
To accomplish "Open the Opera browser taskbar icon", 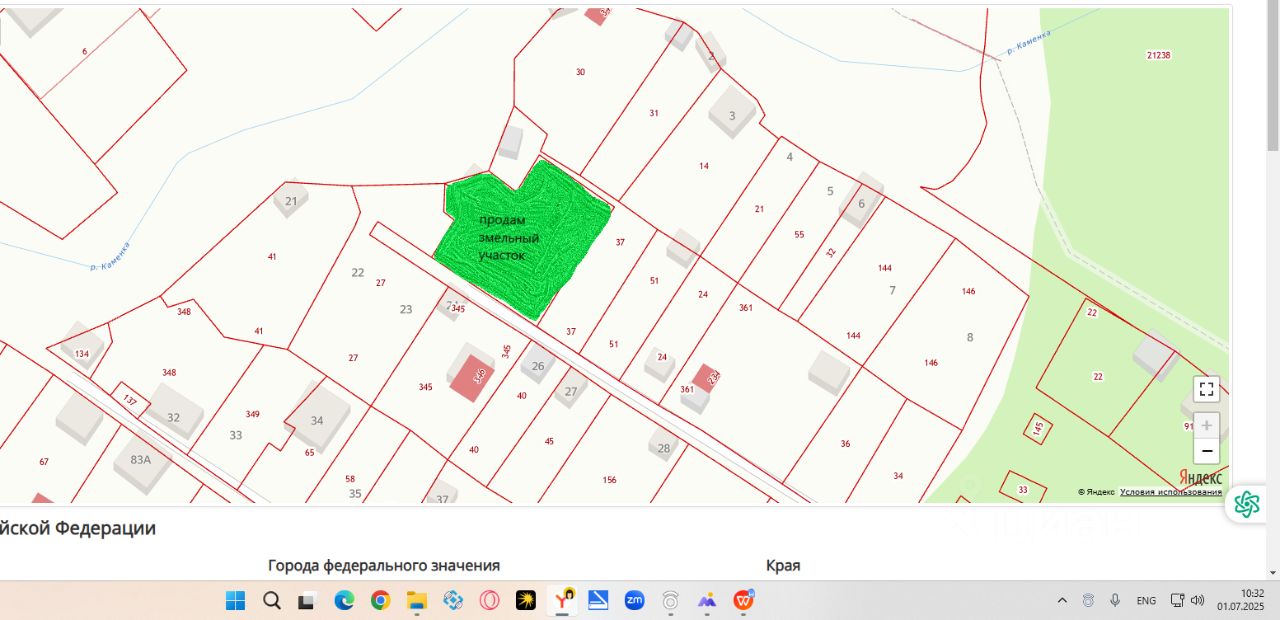I will [x=489, y=600].
